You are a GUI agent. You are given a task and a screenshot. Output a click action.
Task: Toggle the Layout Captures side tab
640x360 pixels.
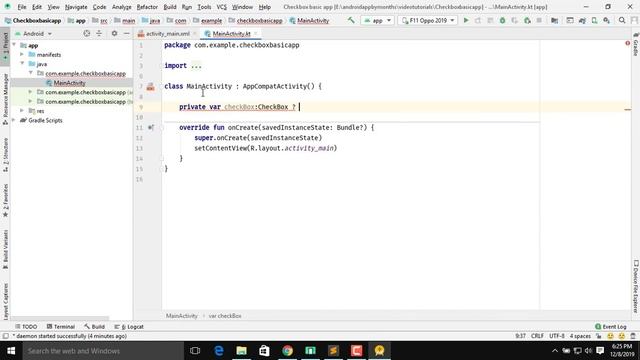coord(5,301)
